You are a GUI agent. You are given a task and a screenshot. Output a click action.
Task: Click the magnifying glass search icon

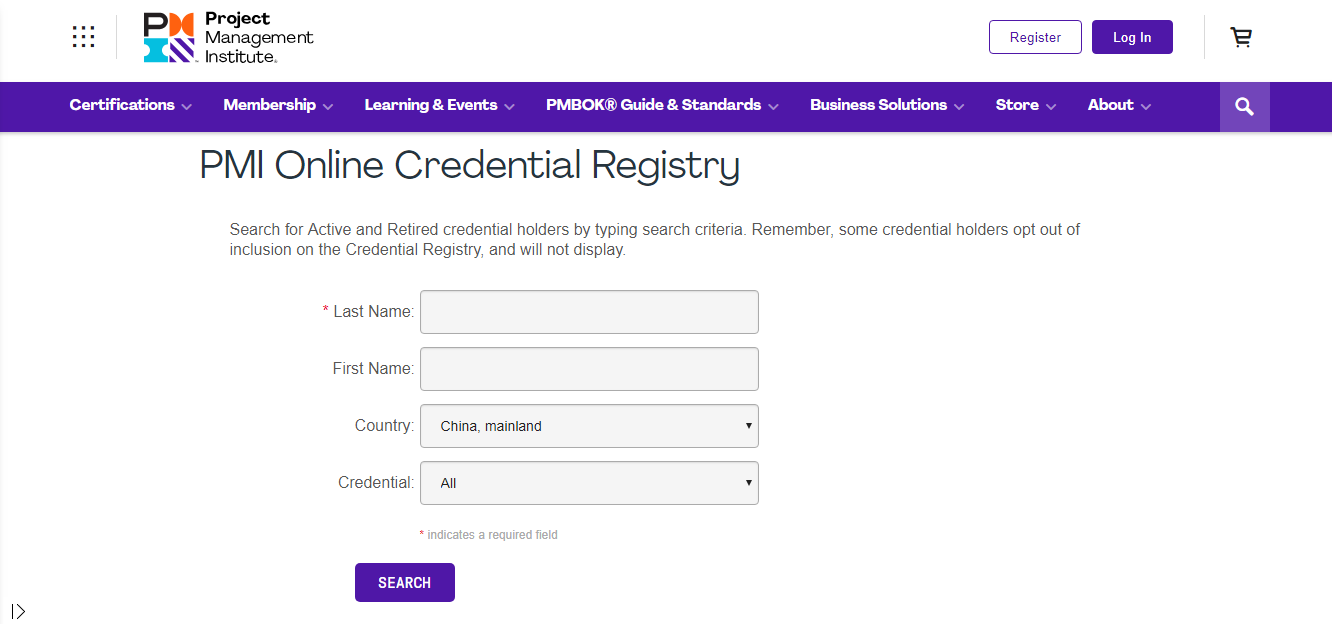click(x=1244, y=107)
